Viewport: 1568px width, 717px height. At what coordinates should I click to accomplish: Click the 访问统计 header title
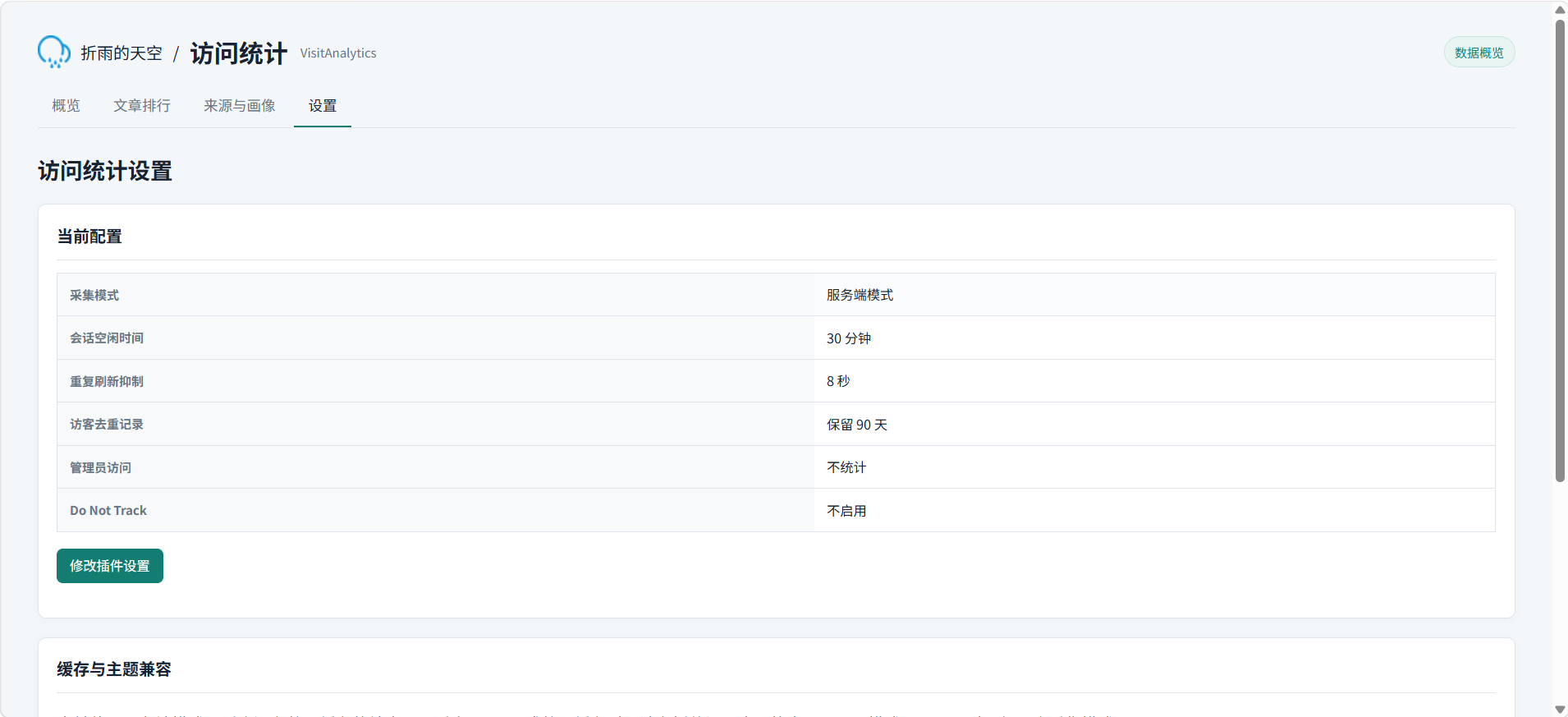pyautogui.click(x=239, y=53)
